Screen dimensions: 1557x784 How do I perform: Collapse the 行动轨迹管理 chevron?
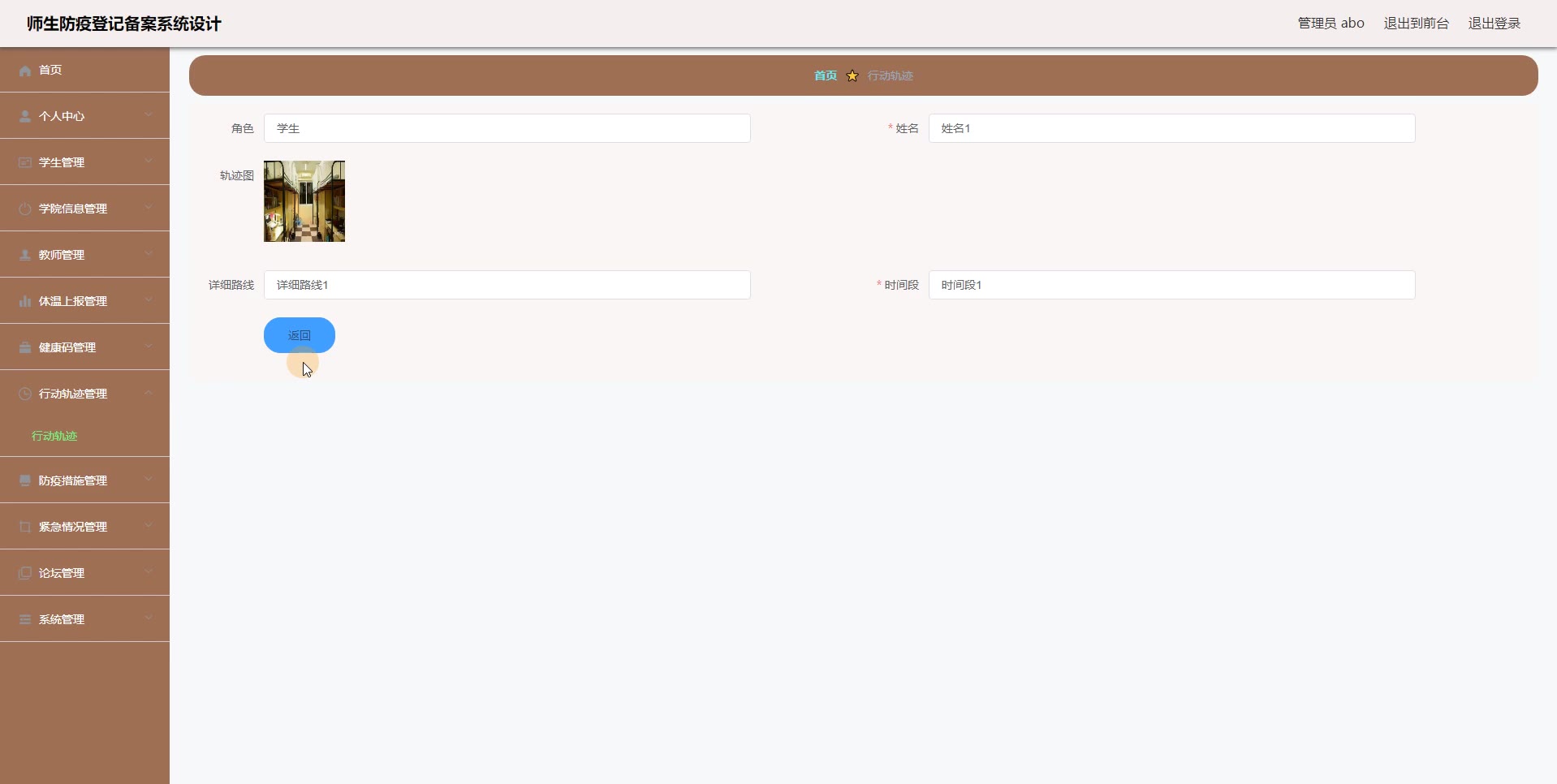[149, 393]
